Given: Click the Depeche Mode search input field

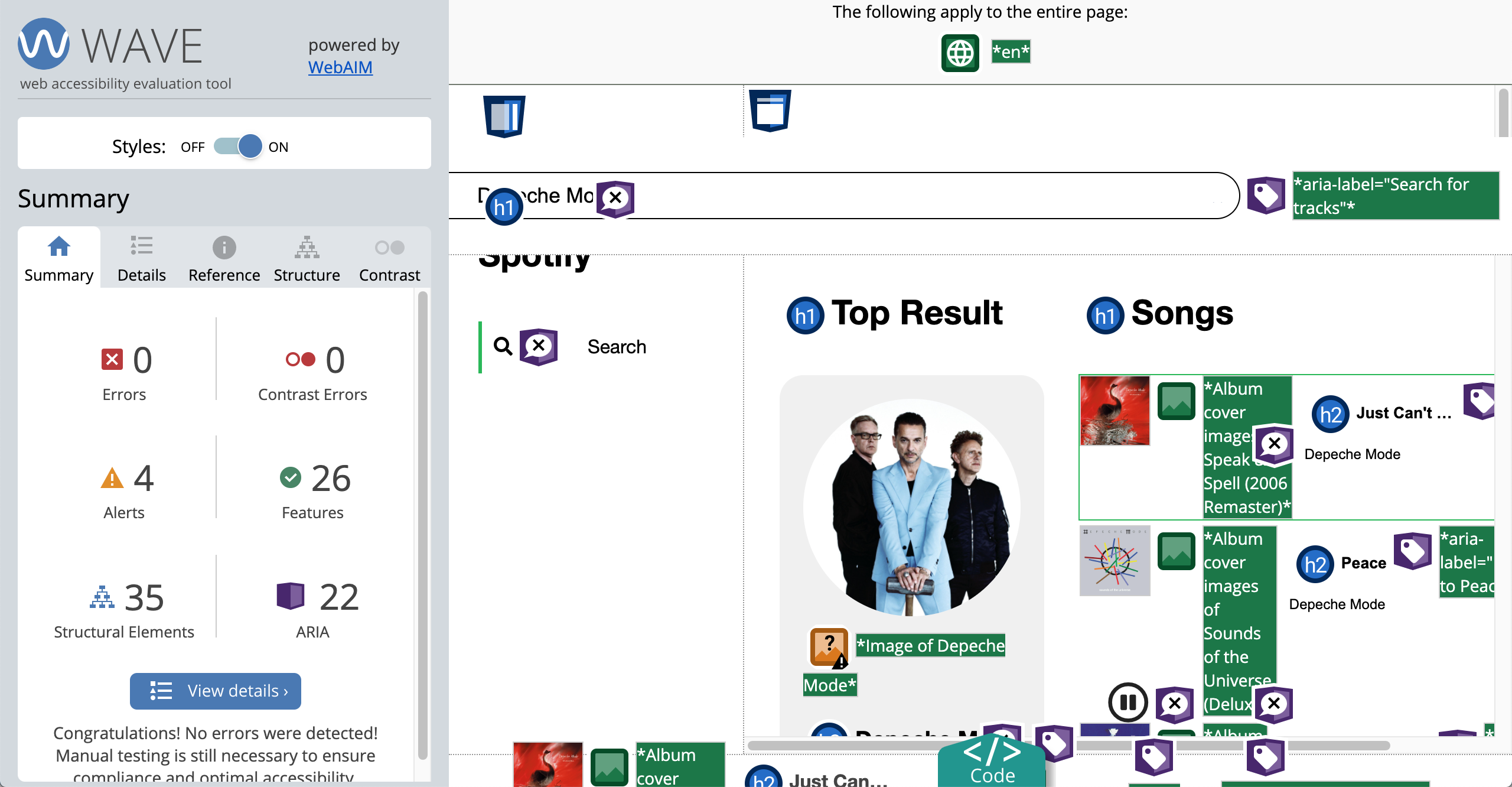Looking at the screenshot, I should 886,196.
